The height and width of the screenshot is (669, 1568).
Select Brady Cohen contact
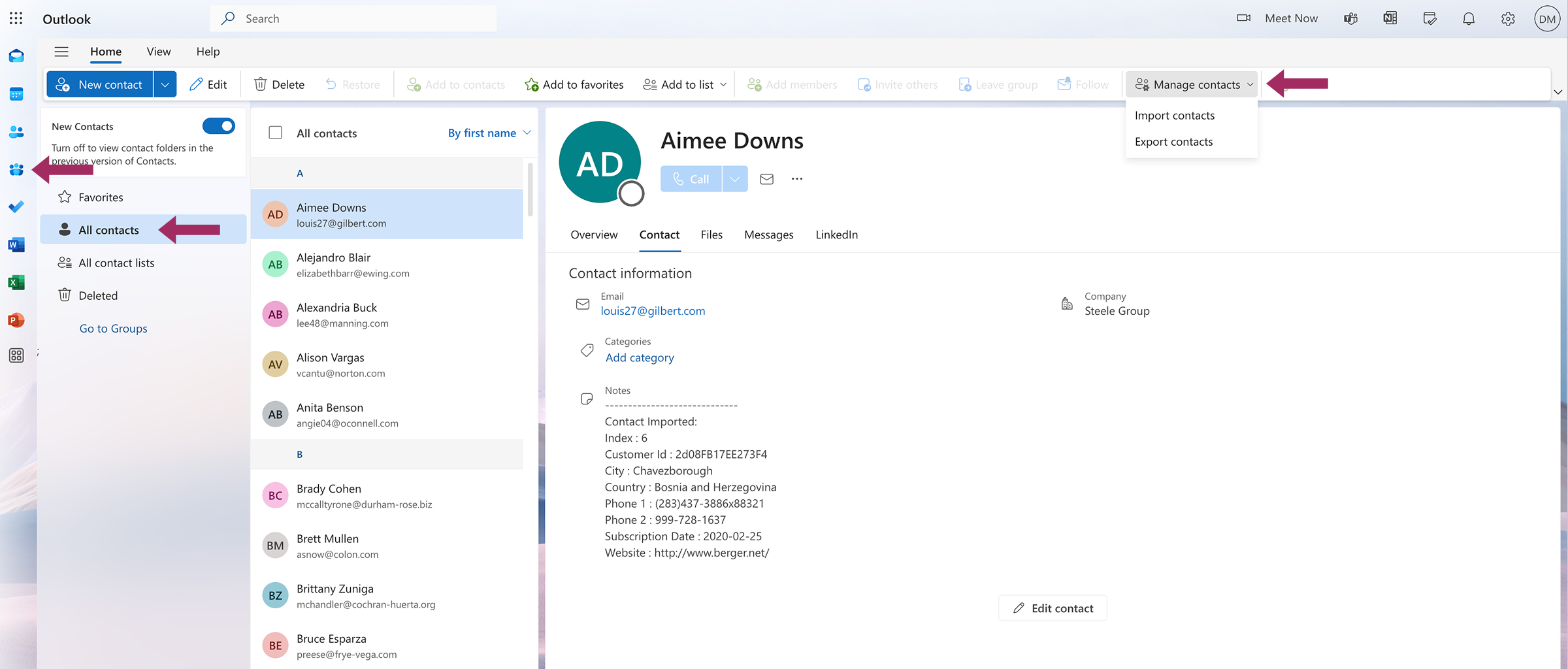(x=387, y=496)
